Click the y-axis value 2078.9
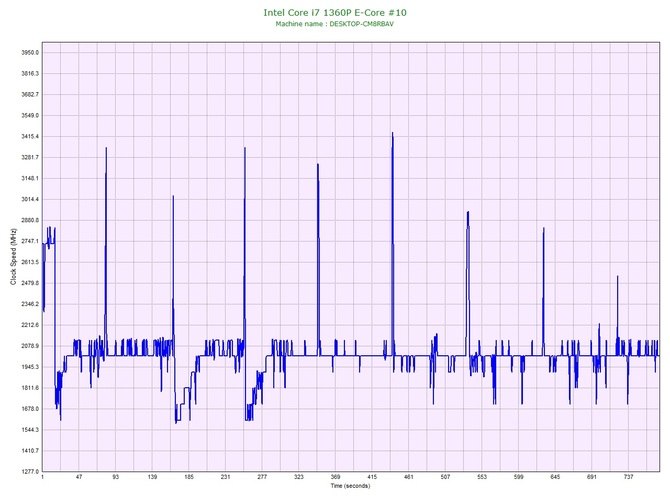670x503 pixels. click(30, 346)
